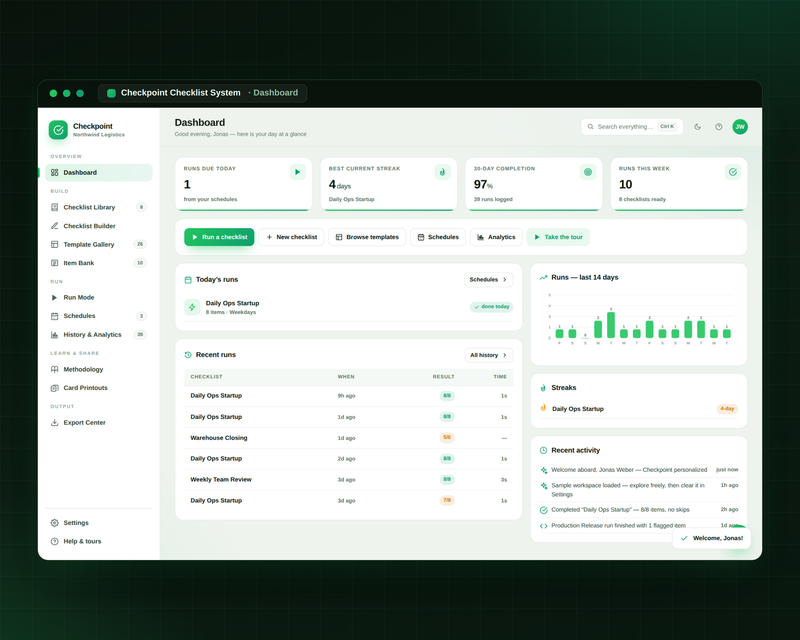This screenshot has height=640, width=800.
Task: Click Sample workspace loaded activity entry
Action: (639, 490)
